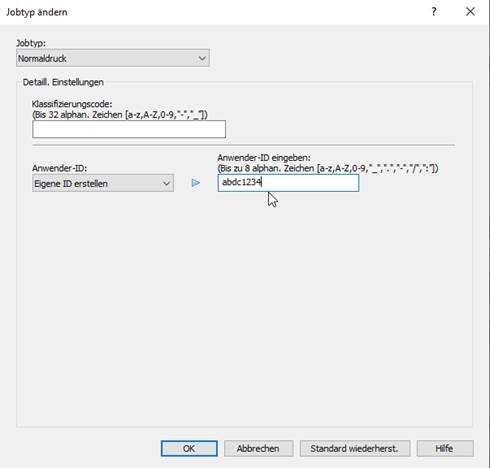
Task: Click the Jobtyp ändern title bar text
Action: (x=37, y=12)
